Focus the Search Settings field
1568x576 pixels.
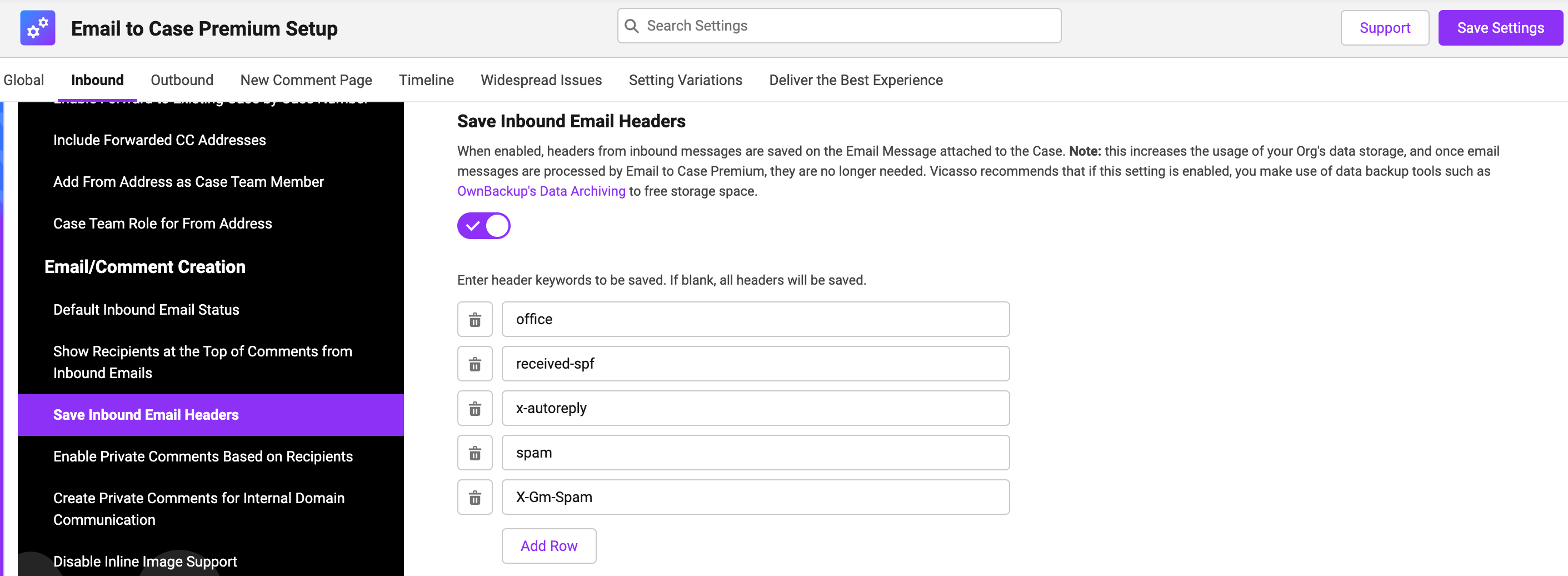click(840, 26)
